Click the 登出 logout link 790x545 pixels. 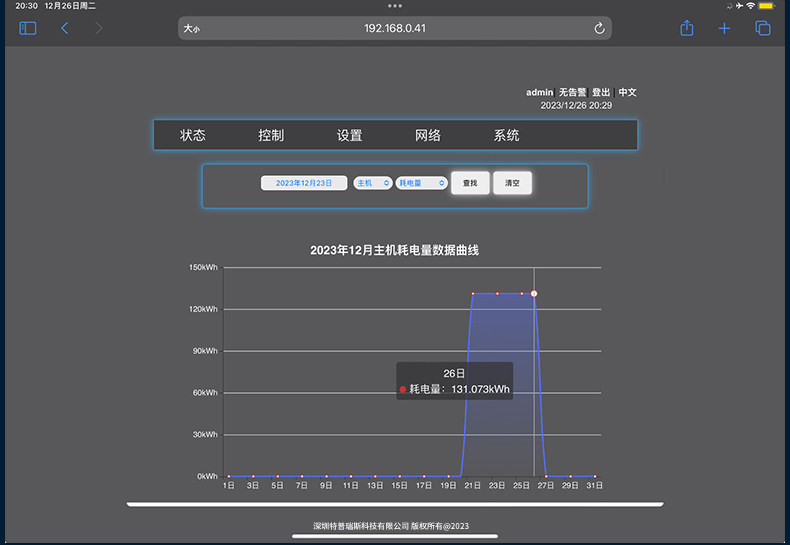601,92
